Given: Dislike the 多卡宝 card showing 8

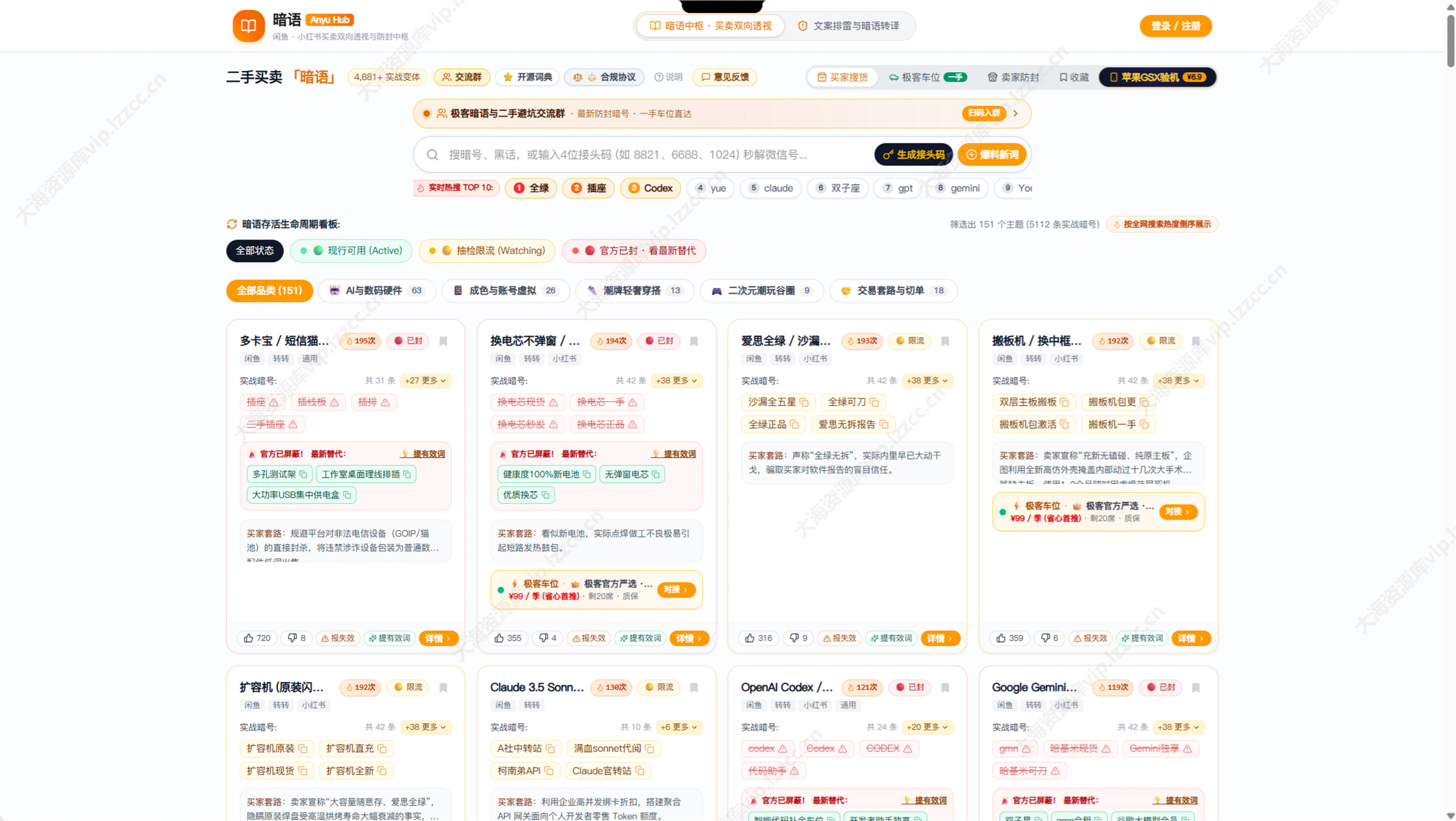Looking at the screenshot, I should point(297,638).
